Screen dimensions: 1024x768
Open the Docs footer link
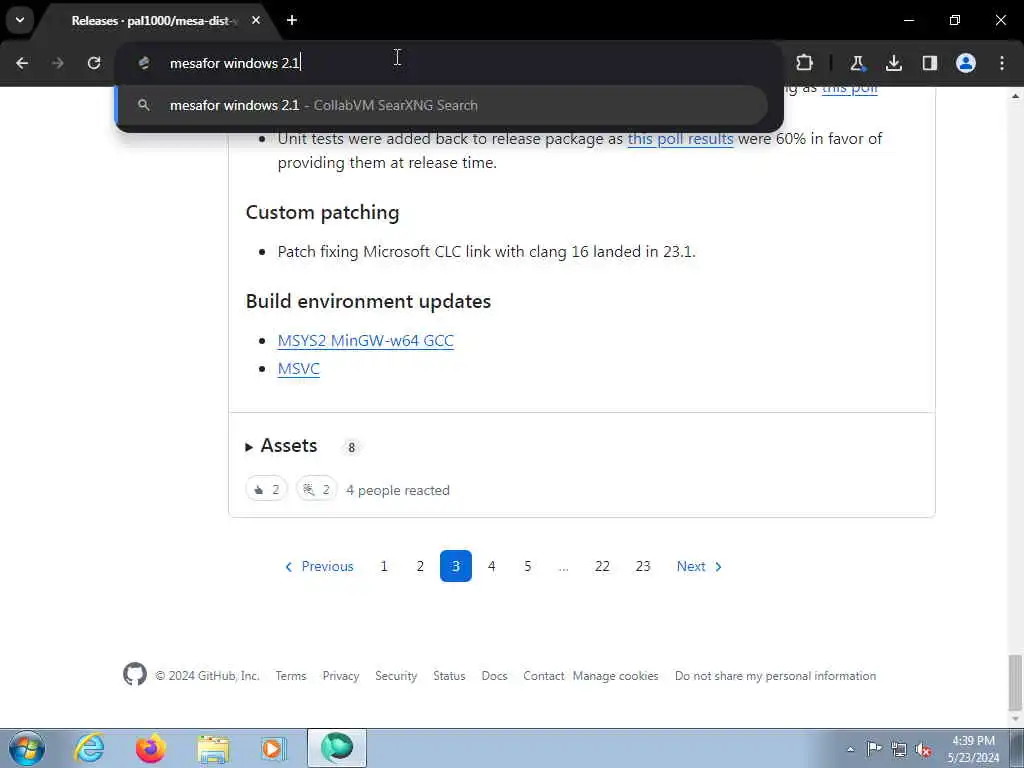point(494,676)
